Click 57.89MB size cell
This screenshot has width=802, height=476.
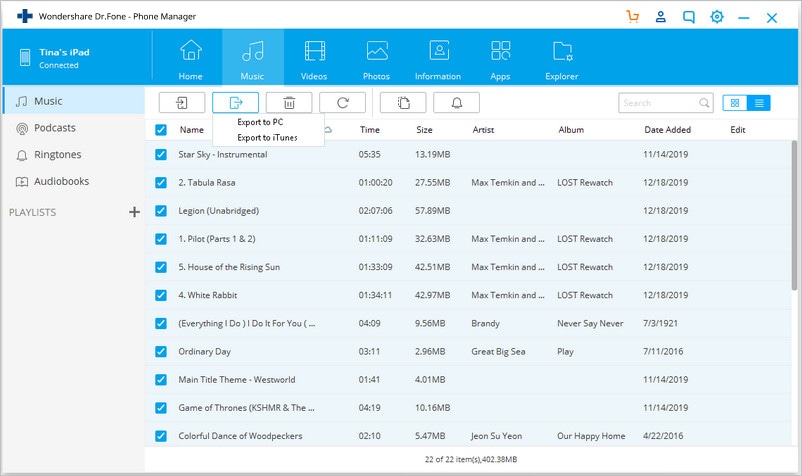pyautogui.click(x=433, y=211)
